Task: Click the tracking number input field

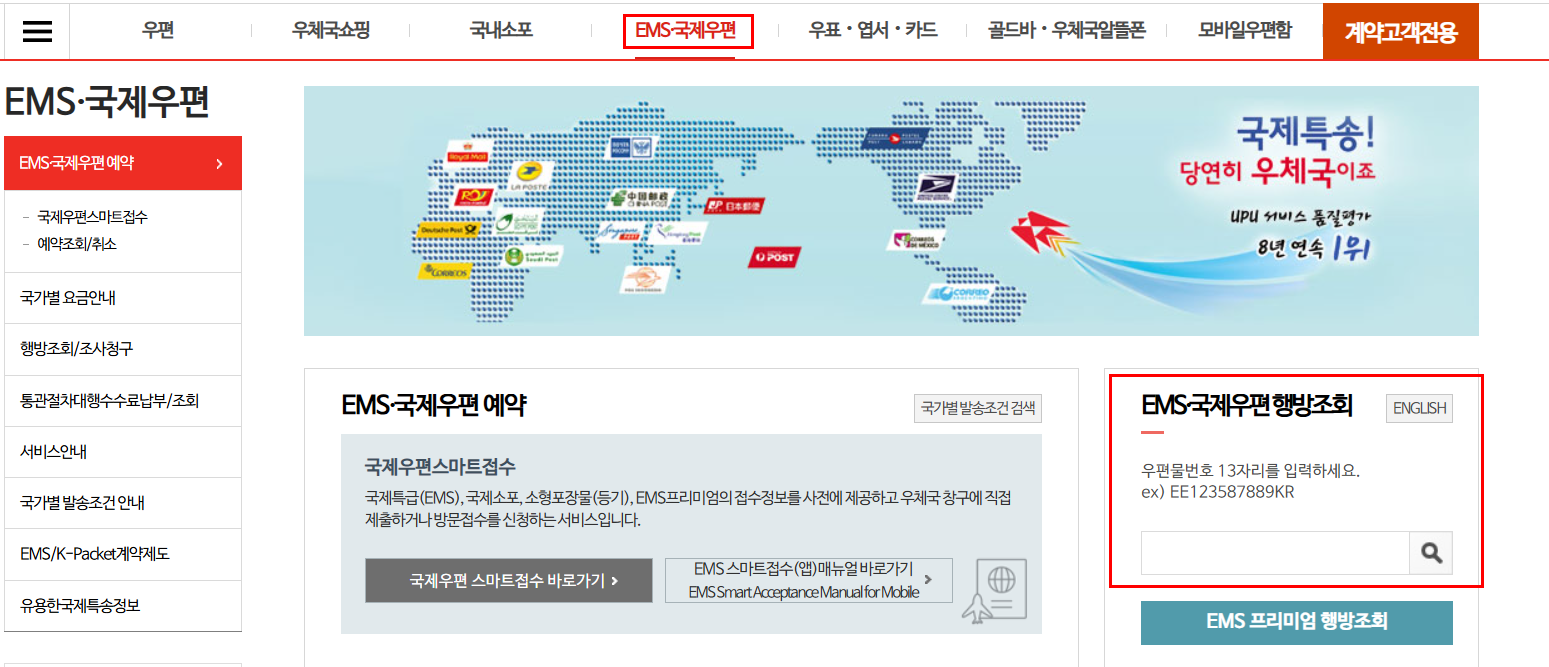Action: click(1275, 553)
